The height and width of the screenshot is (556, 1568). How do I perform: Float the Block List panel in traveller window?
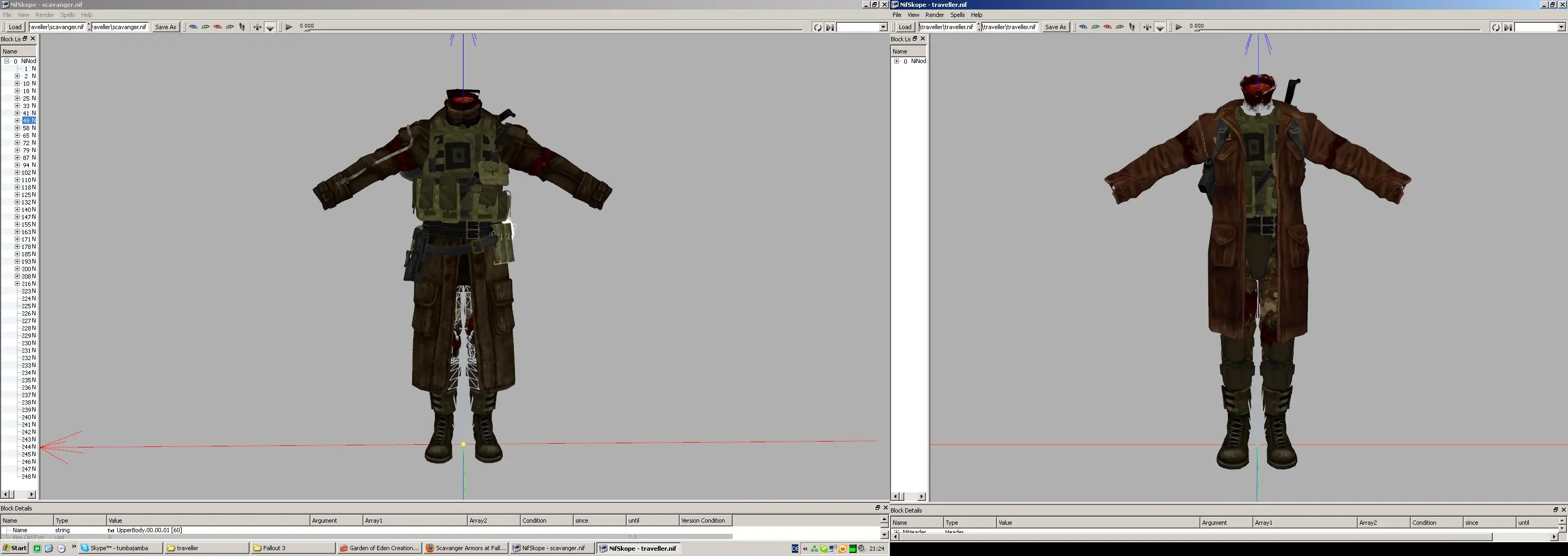pos(914,38)
